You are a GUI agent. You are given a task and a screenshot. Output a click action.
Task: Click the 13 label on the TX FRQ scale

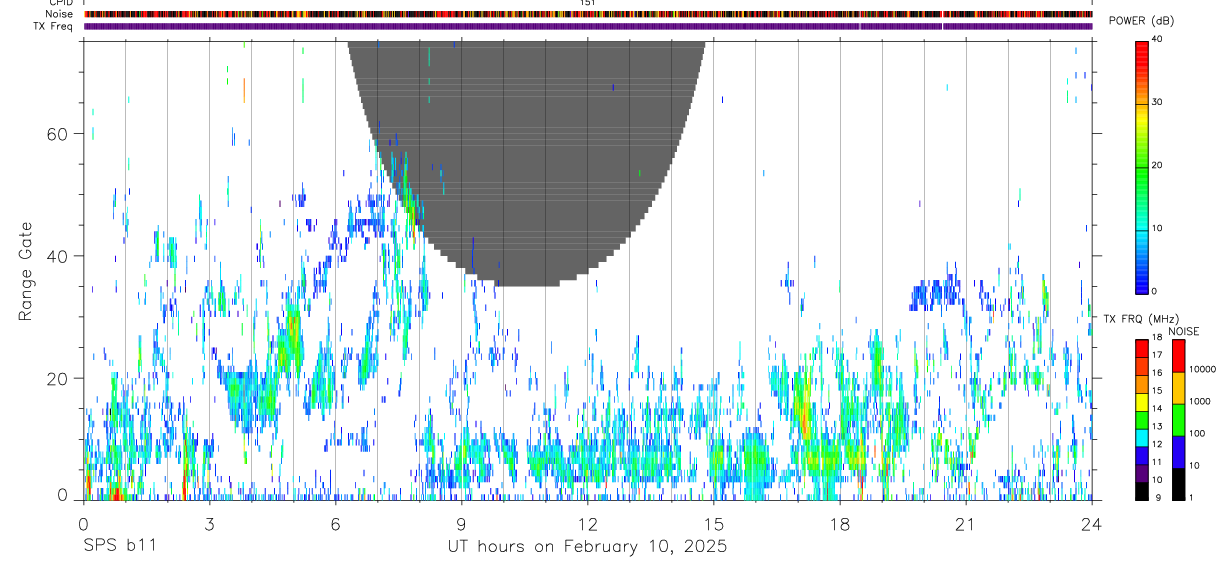(x=1158, y=426)
